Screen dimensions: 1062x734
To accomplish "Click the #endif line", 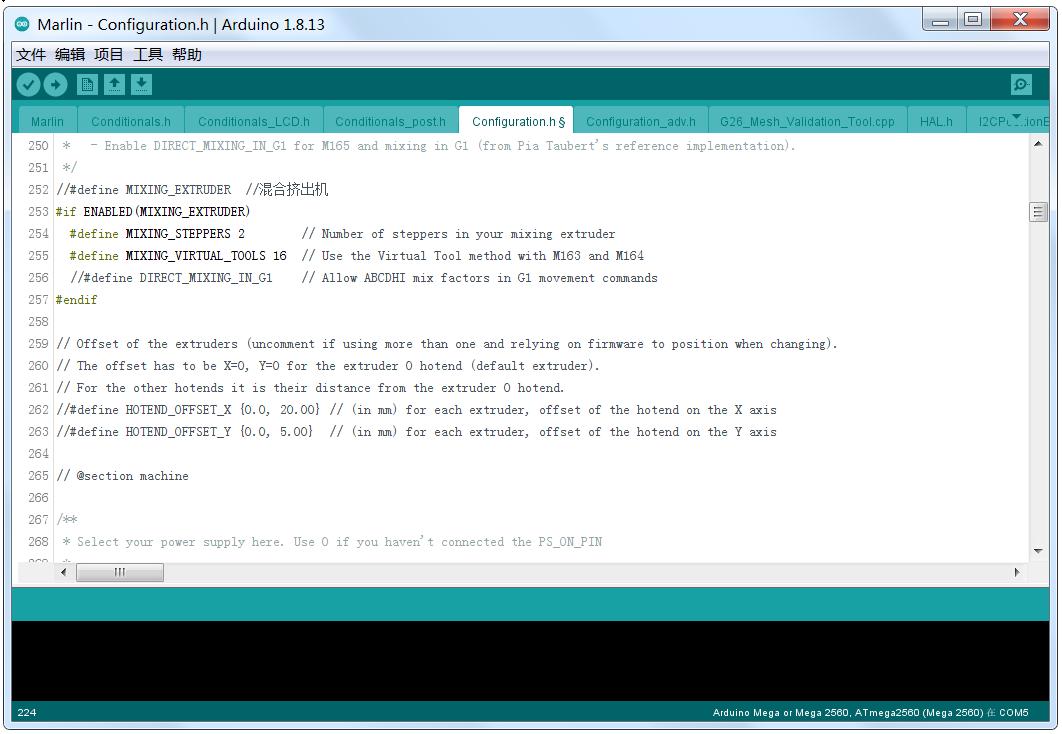I will tap(77, 300).
